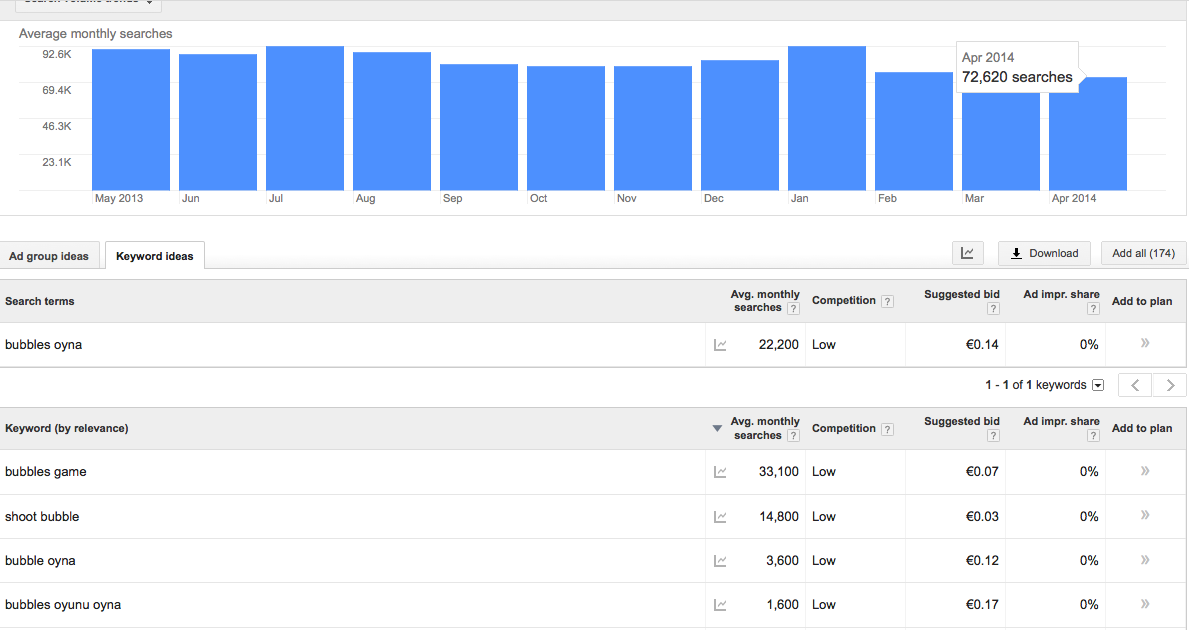This screenshot has width=1189, height=630.
Task: Click help icon next to Competition in Search terms header
Action: click(x=888, y=301)
